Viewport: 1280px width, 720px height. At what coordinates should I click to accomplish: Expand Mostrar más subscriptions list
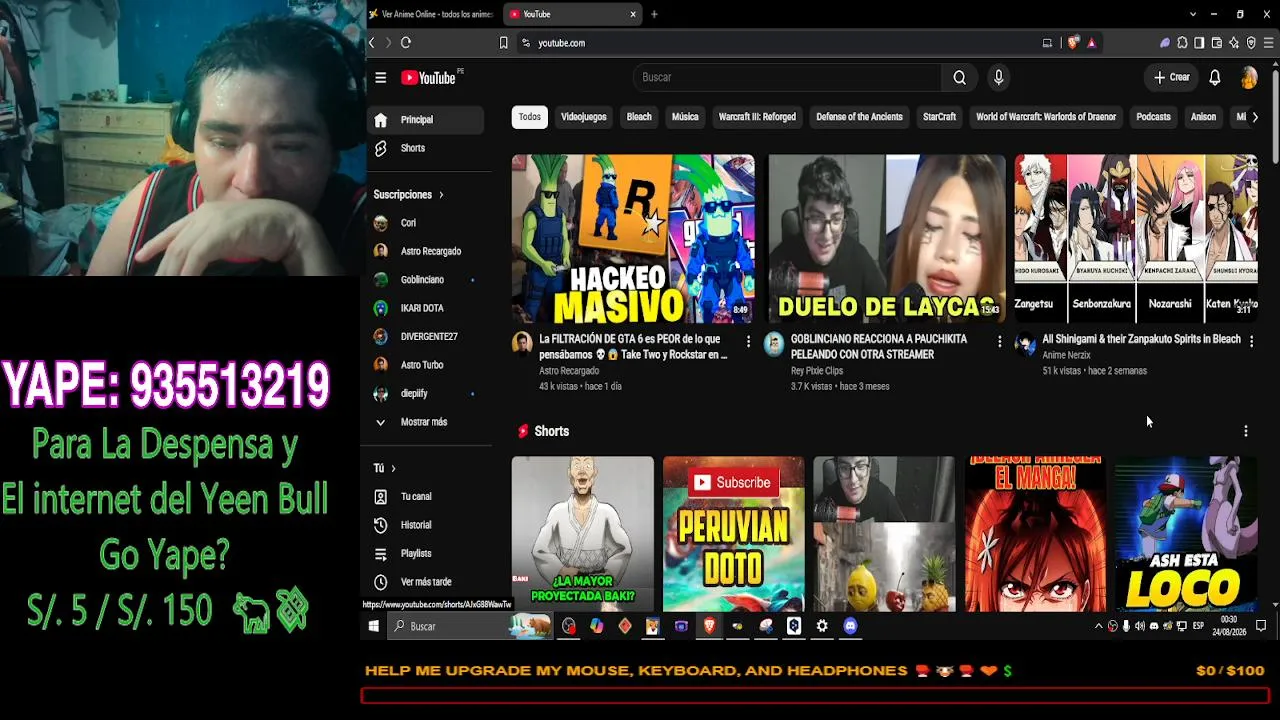[425, 422]
